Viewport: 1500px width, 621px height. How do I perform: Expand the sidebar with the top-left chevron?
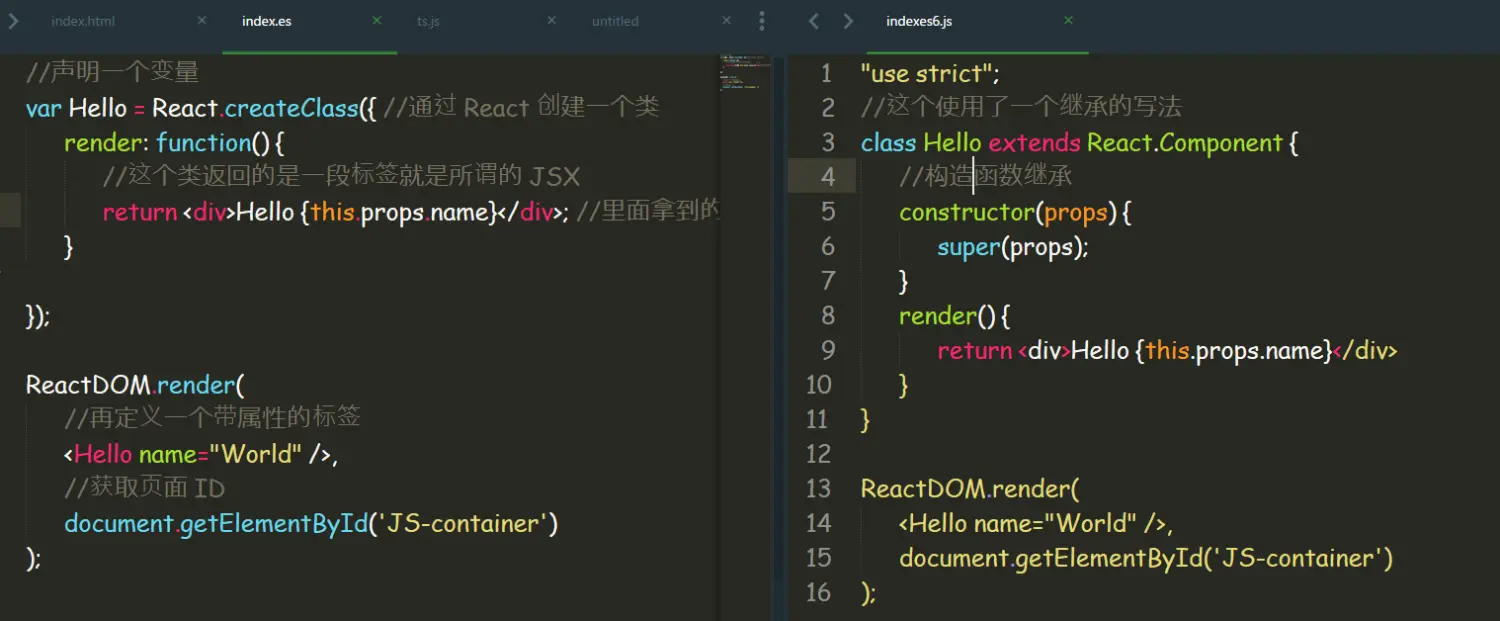(13, 21)
